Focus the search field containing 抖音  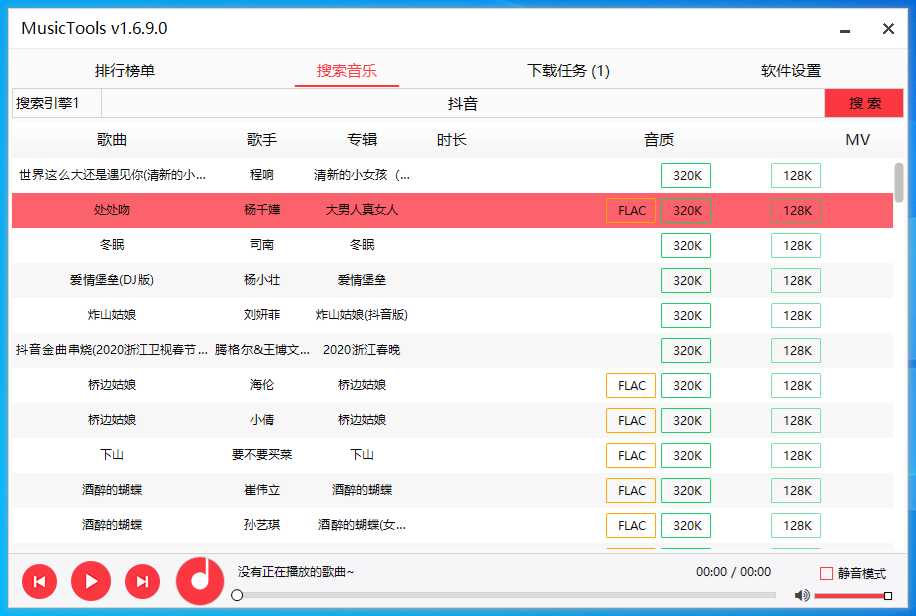pos(463,103)
